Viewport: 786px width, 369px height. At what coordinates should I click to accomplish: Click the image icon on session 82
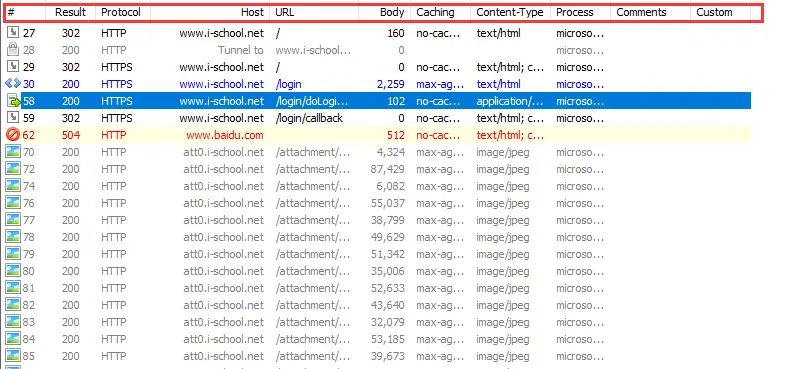pos(13,305)
